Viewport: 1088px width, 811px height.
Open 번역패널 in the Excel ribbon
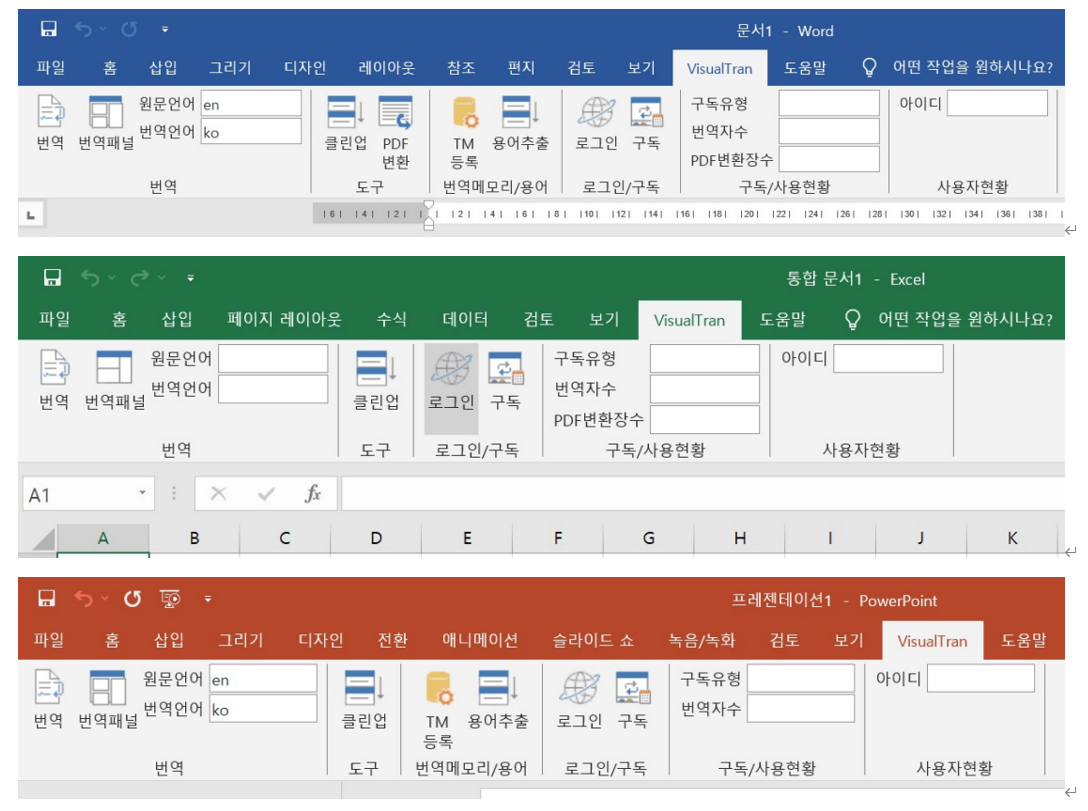tap(114, 380)
